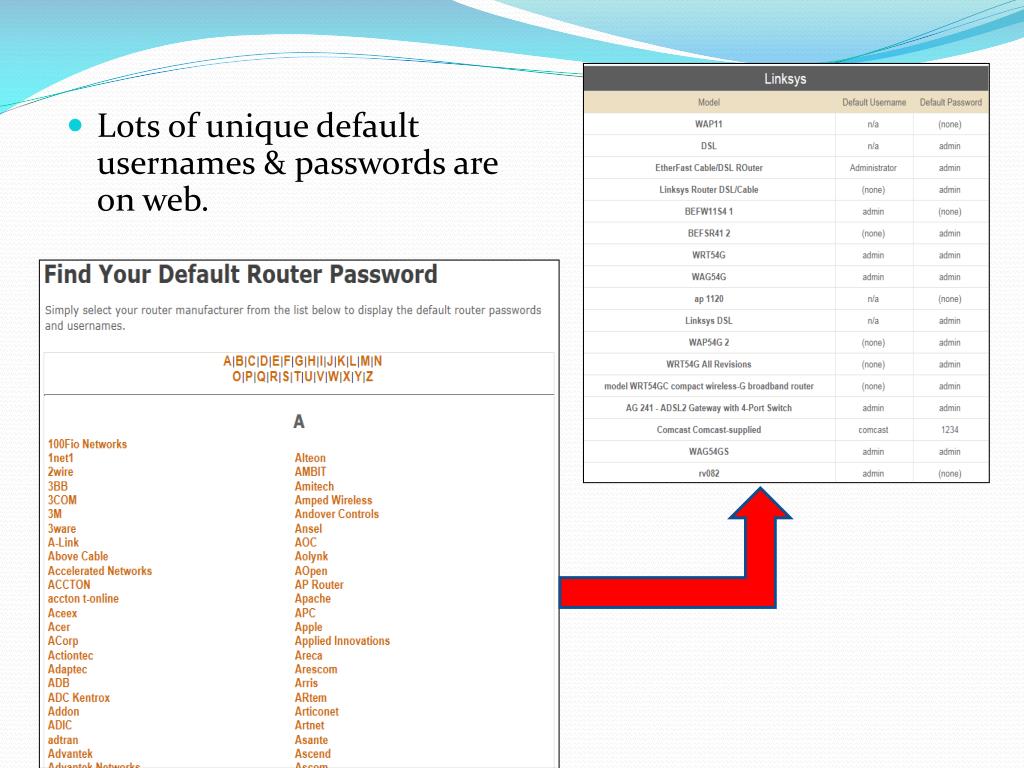Viewport: 1024px width, 768px height.
Task: Open the Amitech manufacturer link
Action: [x=314, y=487]
